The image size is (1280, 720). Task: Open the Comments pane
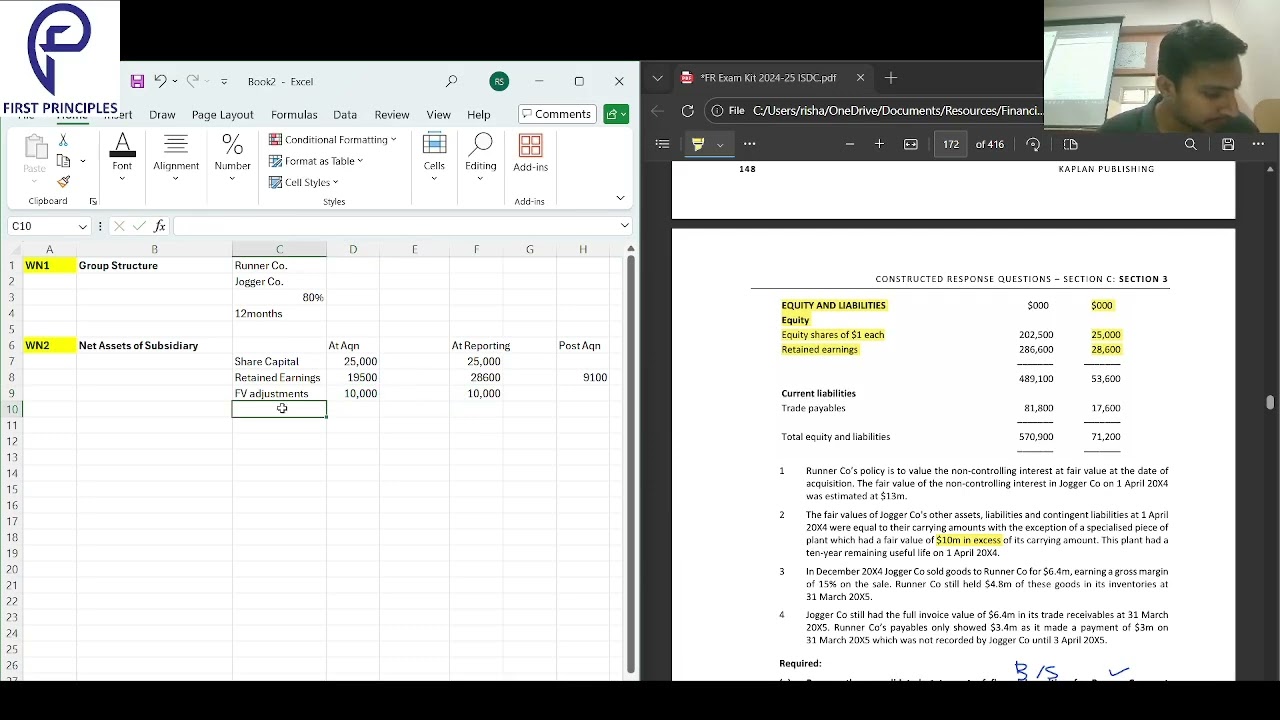[x=557, y=114]
